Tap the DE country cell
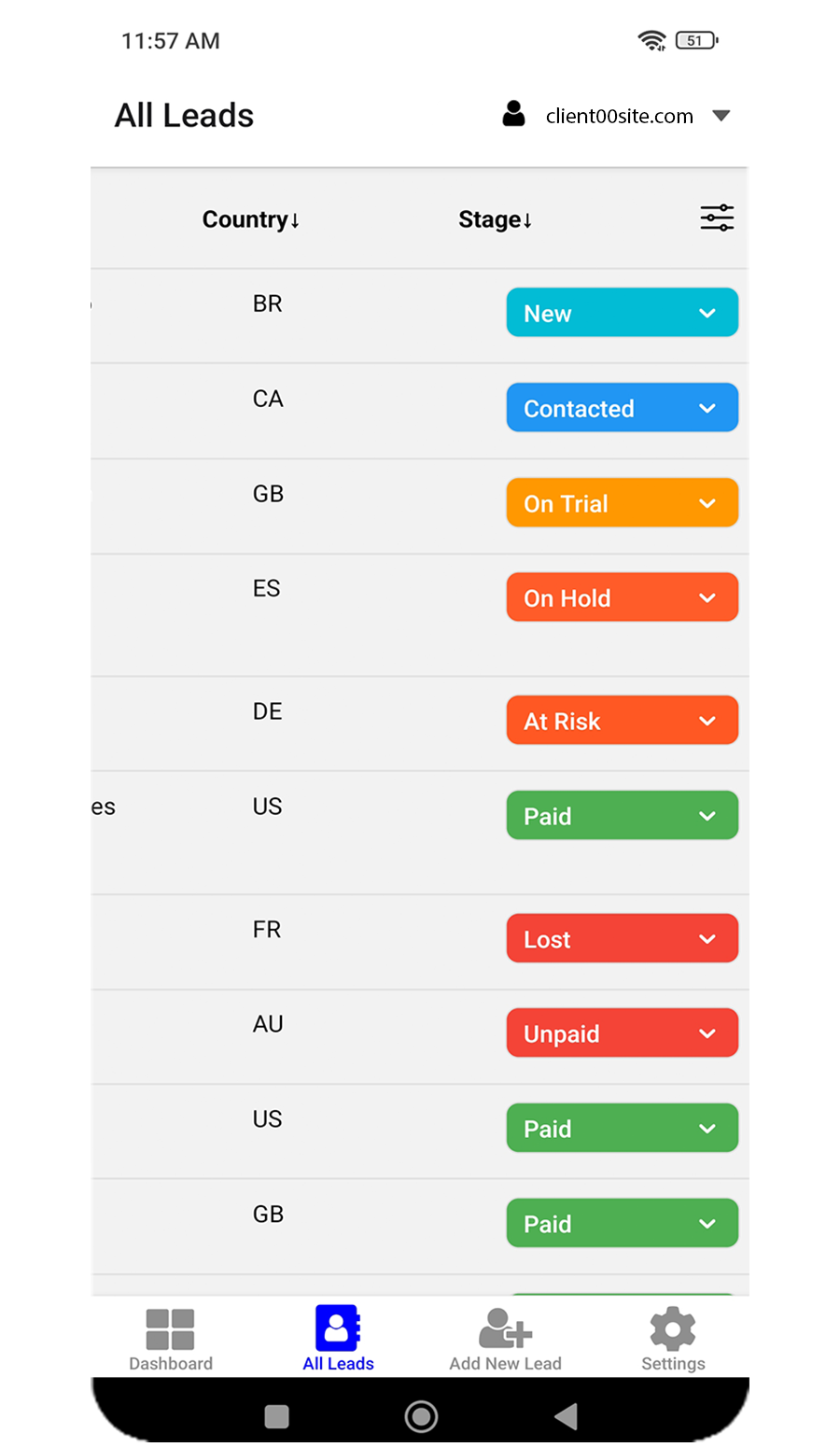Viewport: 840px width, 1447px height. pyautogui.click(x=267, y=711)
